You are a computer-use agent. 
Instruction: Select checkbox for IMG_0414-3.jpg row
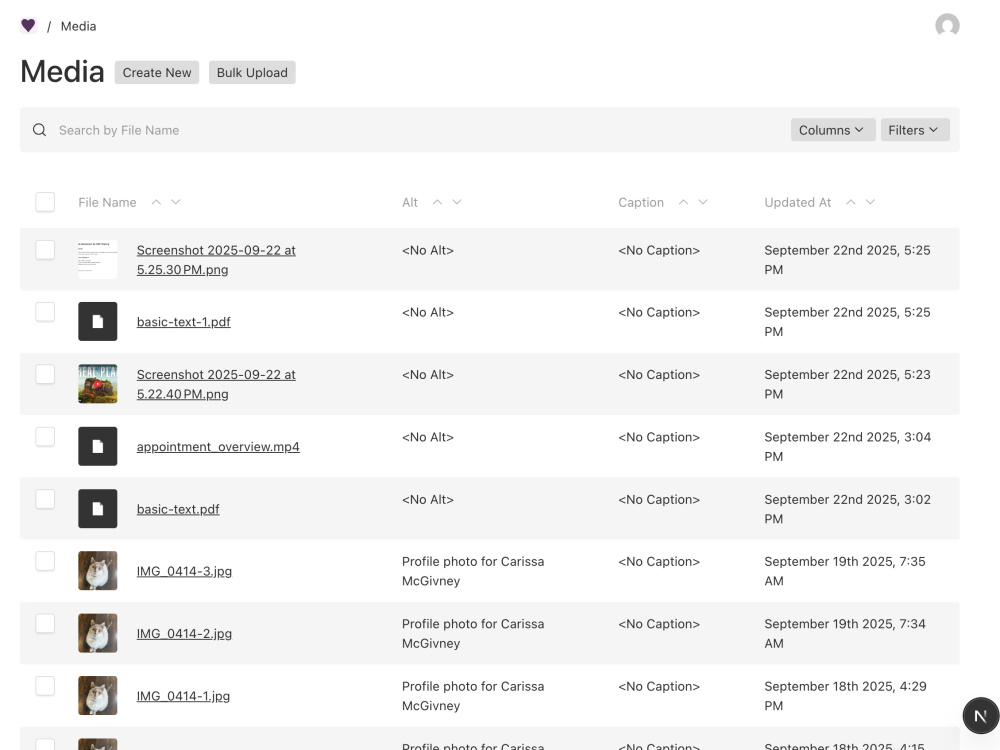click(x=45, y=561)
